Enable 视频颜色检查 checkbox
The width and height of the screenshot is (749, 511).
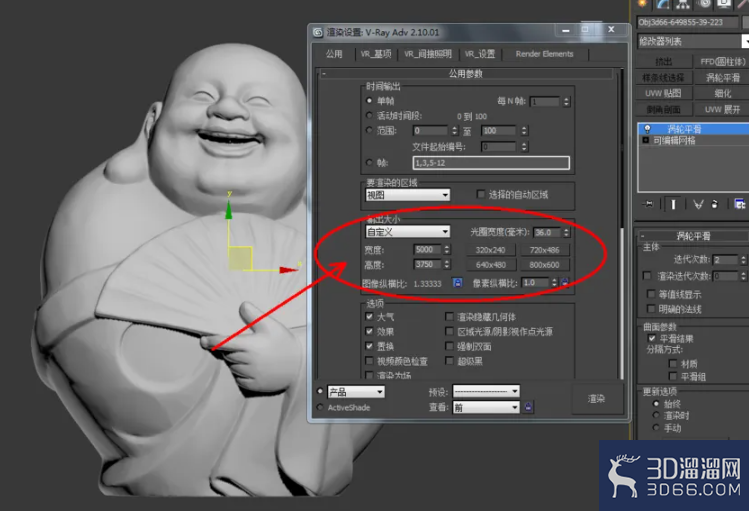(x=369, y=361)
